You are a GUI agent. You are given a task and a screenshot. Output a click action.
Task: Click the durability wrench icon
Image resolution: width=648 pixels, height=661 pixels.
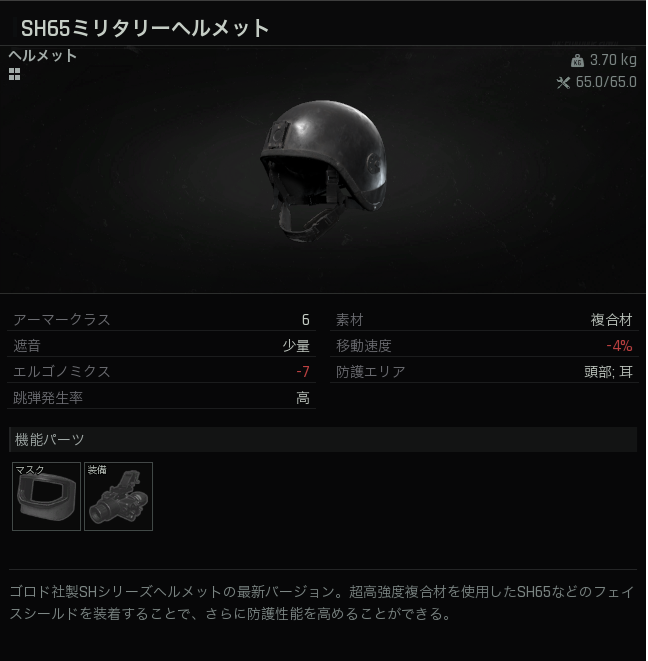coord(563,83)
